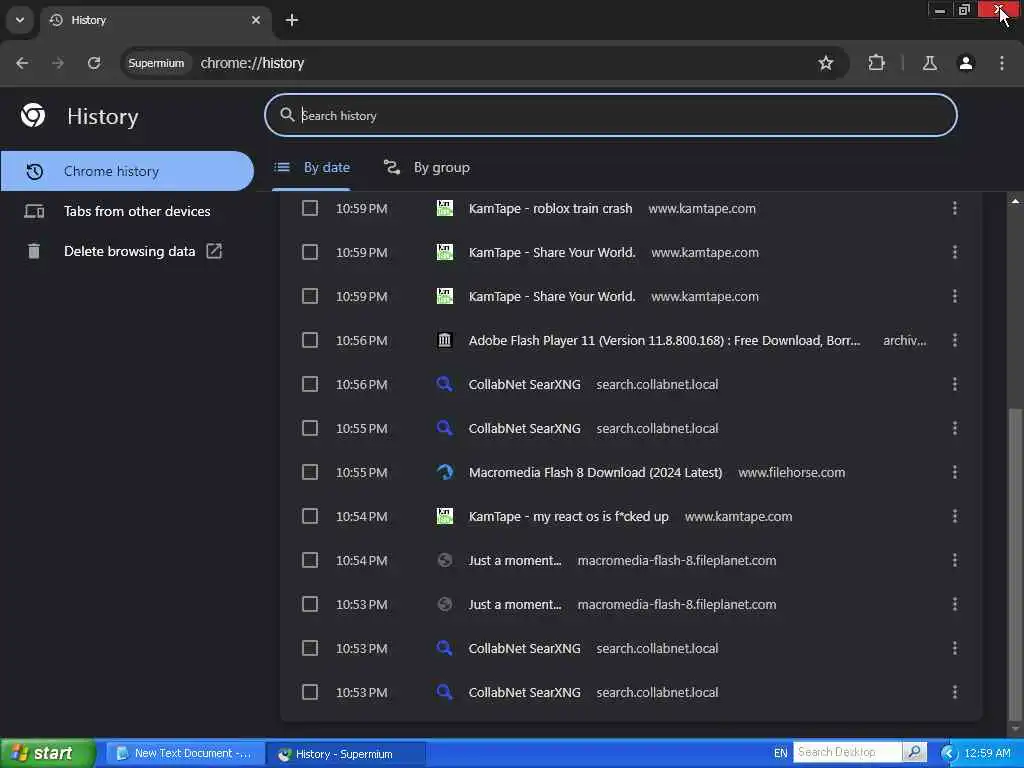
Task: Check the 10:55 PM CollabNet SearXNG entry
Action: (x=310, y=428)
